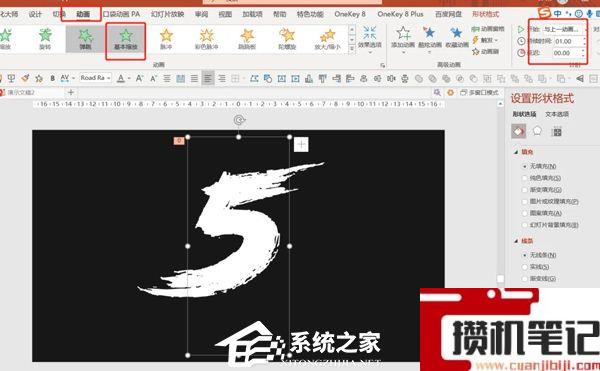
Task: Click the size and properties icon
Action: pyautogui.click(x=557, y=132)
